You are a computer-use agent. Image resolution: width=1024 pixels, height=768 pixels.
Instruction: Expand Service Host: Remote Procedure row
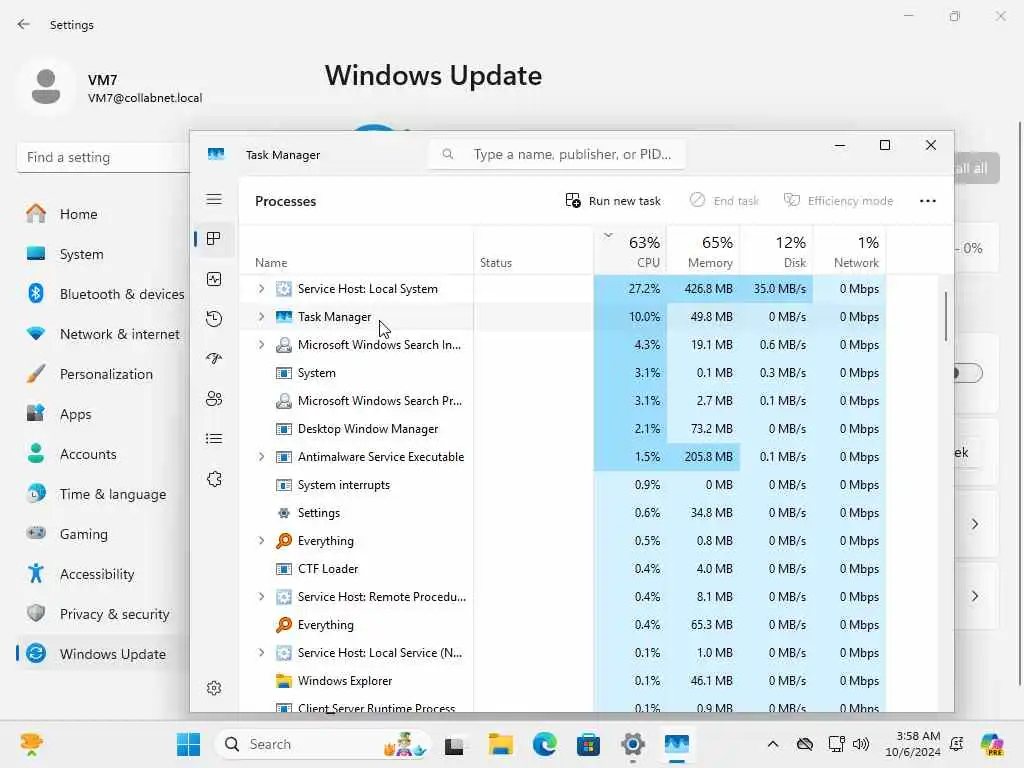pyautogui.click(x=261, y=597)
